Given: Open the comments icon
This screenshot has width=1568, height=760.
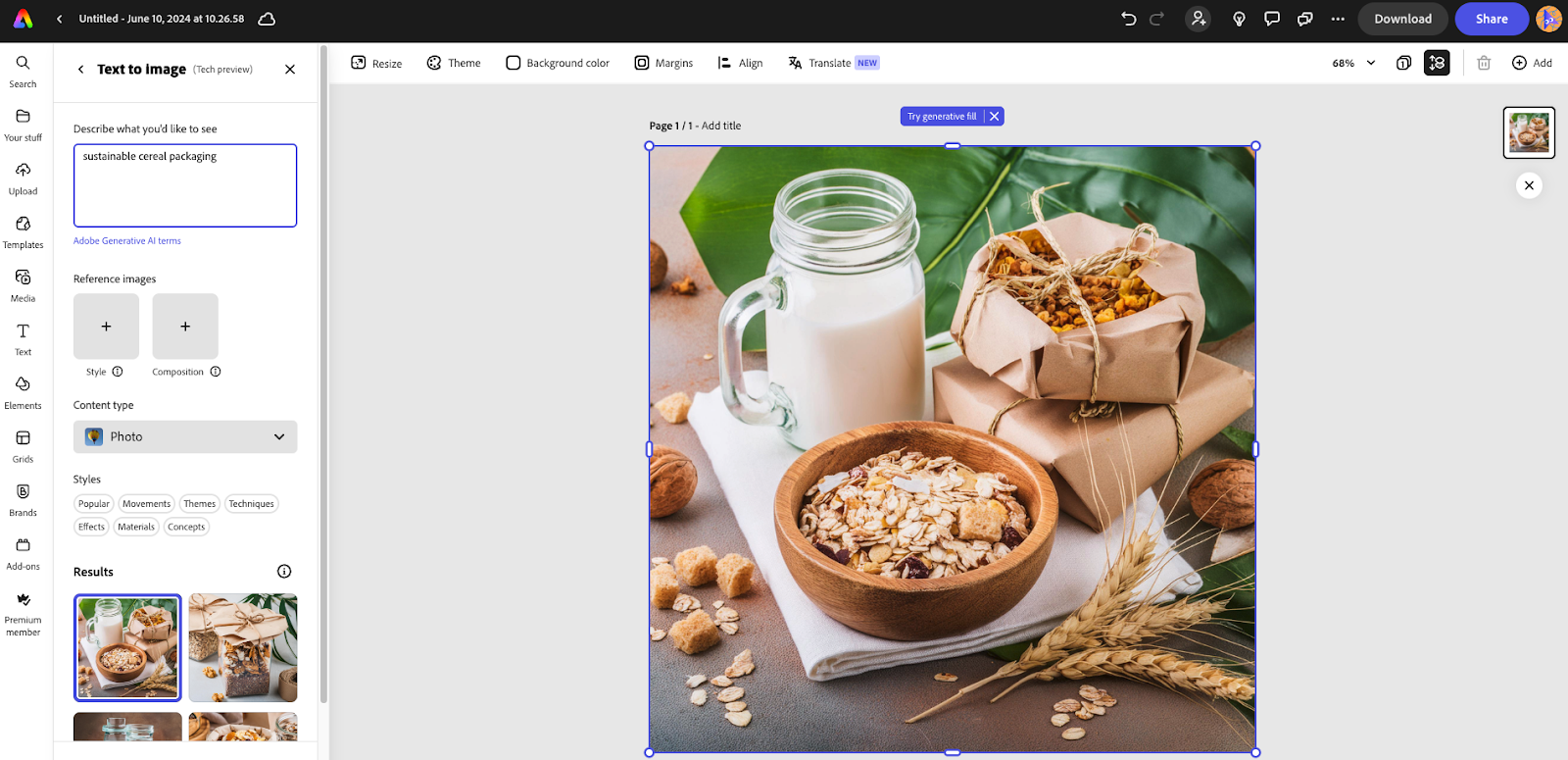Looking at the screenshot, I should click(x=1272, y=19).
